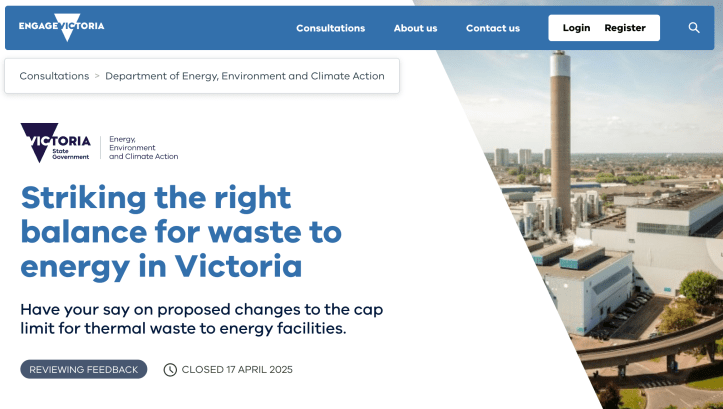The image size is (723, 409).
Task: Follow the Consultations breadcrumb link
Action: point(54,76)
